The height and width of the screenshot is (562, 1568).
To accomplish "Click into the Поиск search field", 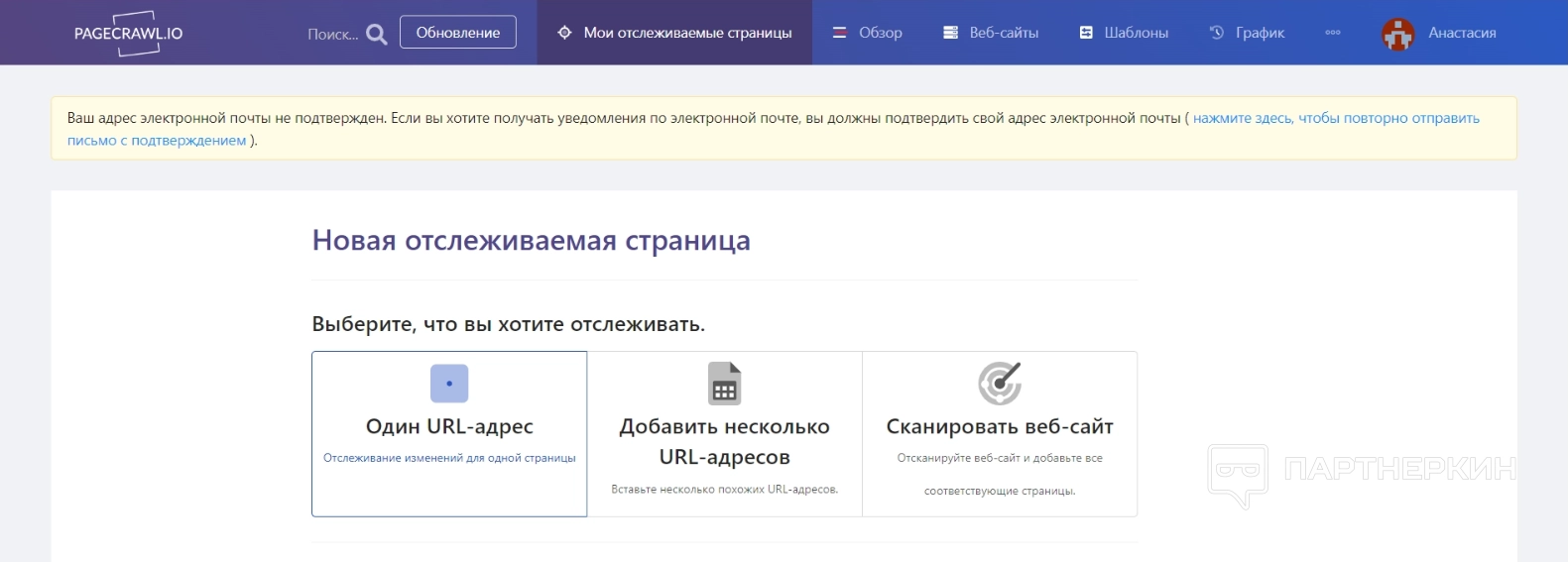I will [332, 34].
